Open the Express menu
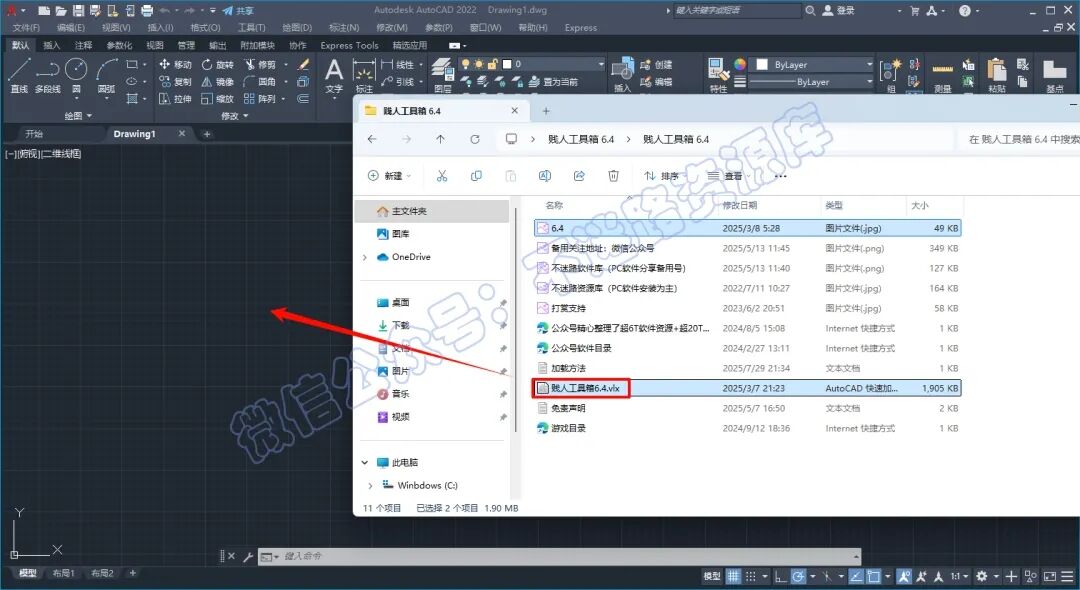1080x590 pixels. point(581,28)
